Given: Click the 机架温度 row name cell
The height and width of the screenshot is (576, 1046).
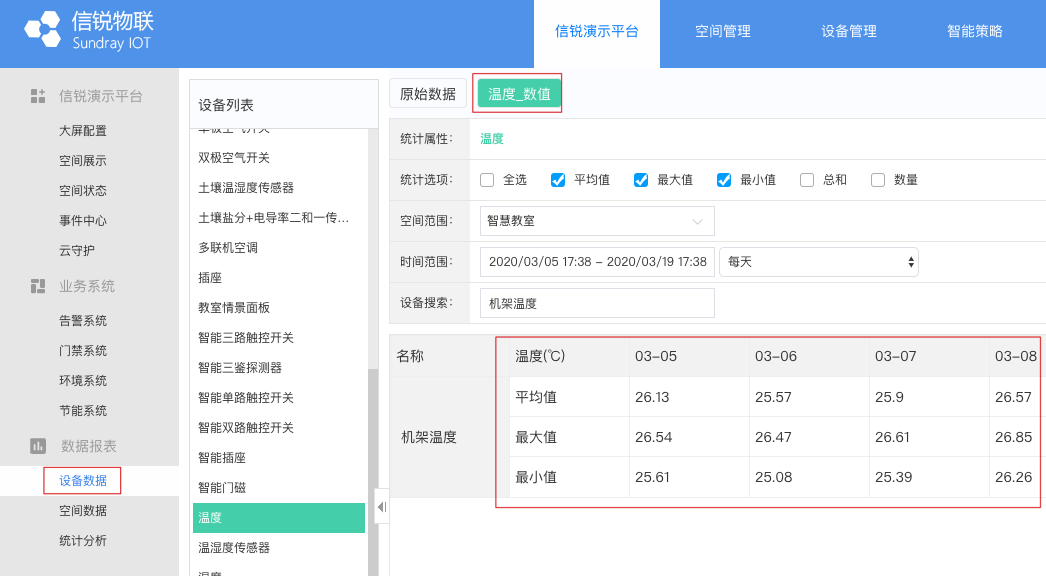Looking at the screenshot, I should tap(449, 437).
